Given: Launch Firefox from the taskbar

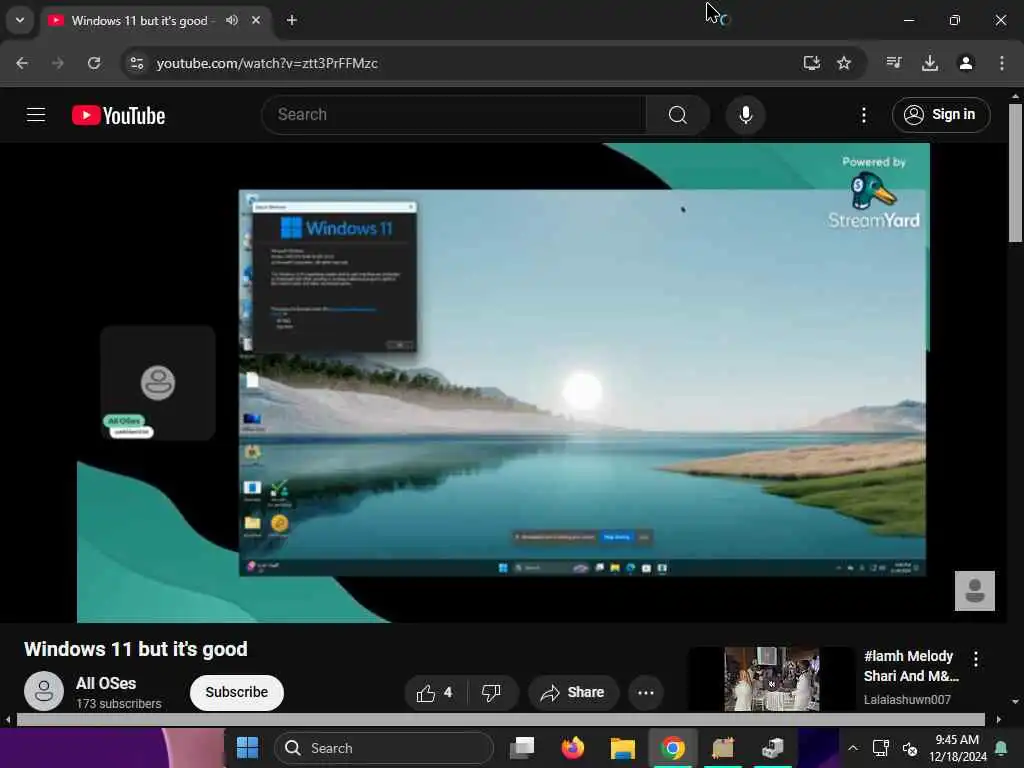Looking at the screenshot, I should coord(573,748).
